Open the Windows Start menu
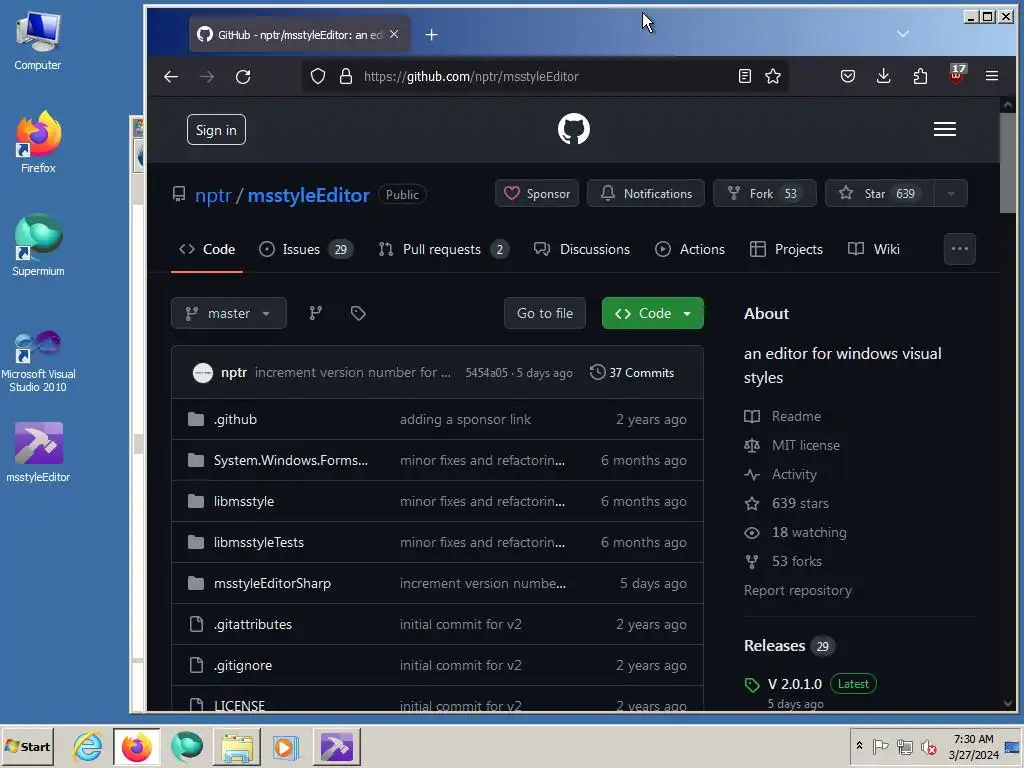1024x768 pixels. click(x=27, y=746)
